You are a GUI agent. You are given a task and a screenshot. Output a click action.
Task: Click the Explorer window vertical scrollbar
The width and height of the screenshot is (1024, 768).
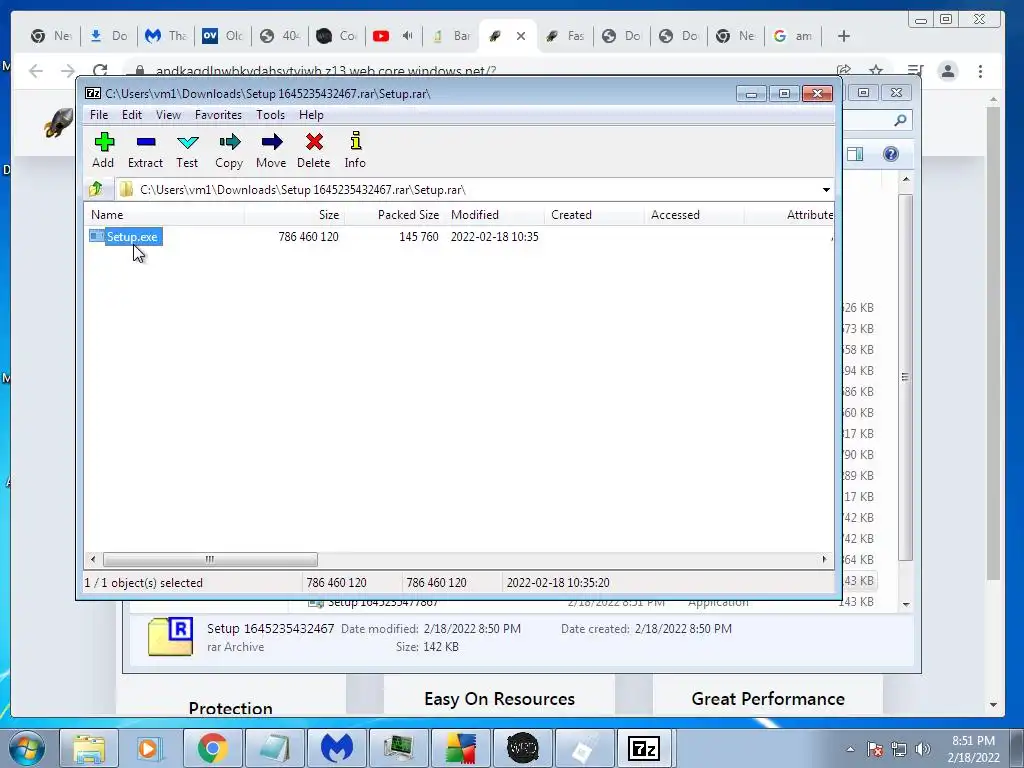[905, 377]
